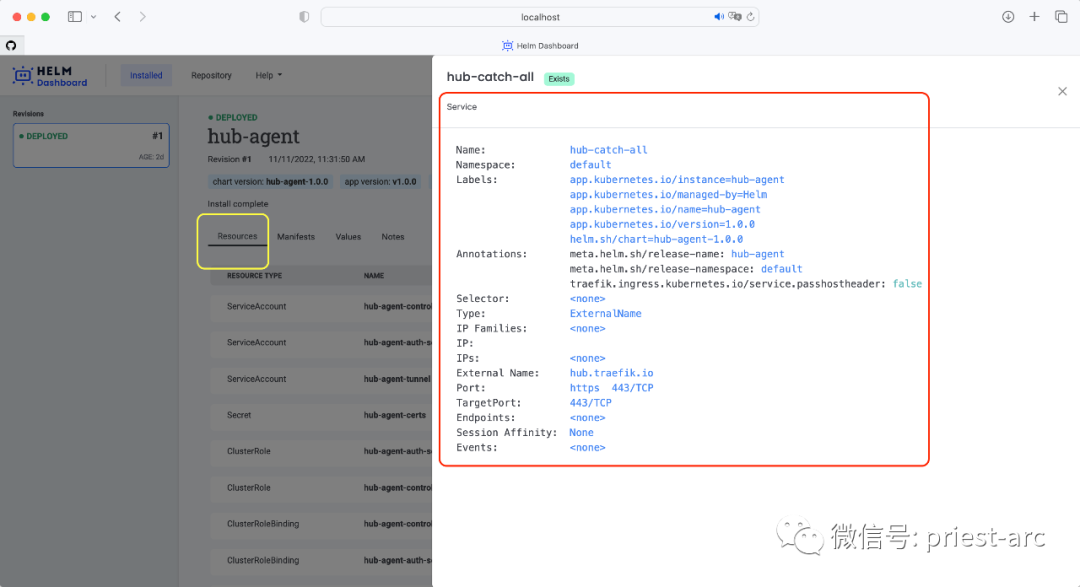Go back with the browser back arrow
Screen dimensions: 1080x587
[118, 17]
